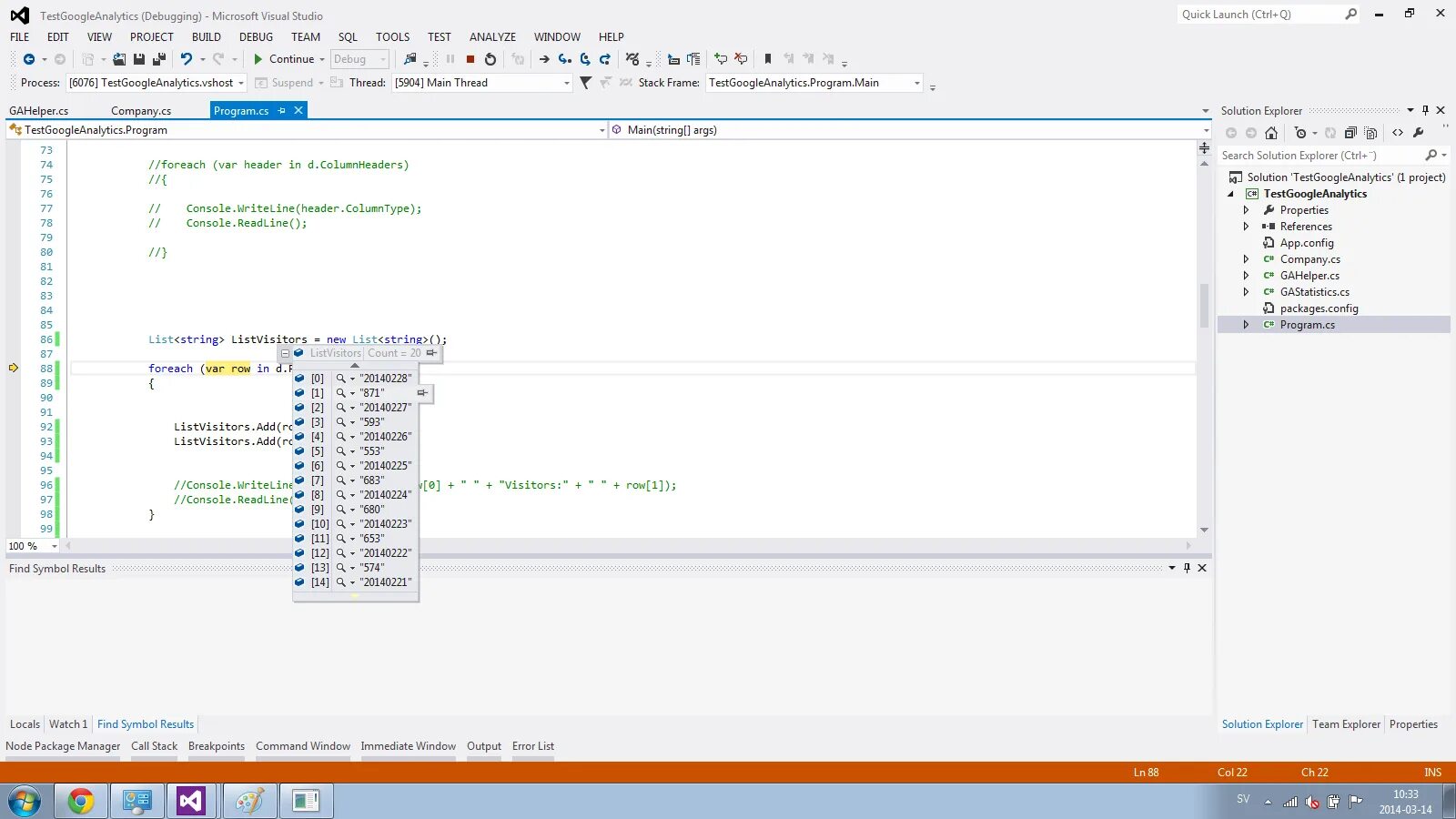Screen dimensions: 1456x819
Task: Open the Process dropdown
Action: 241,83
